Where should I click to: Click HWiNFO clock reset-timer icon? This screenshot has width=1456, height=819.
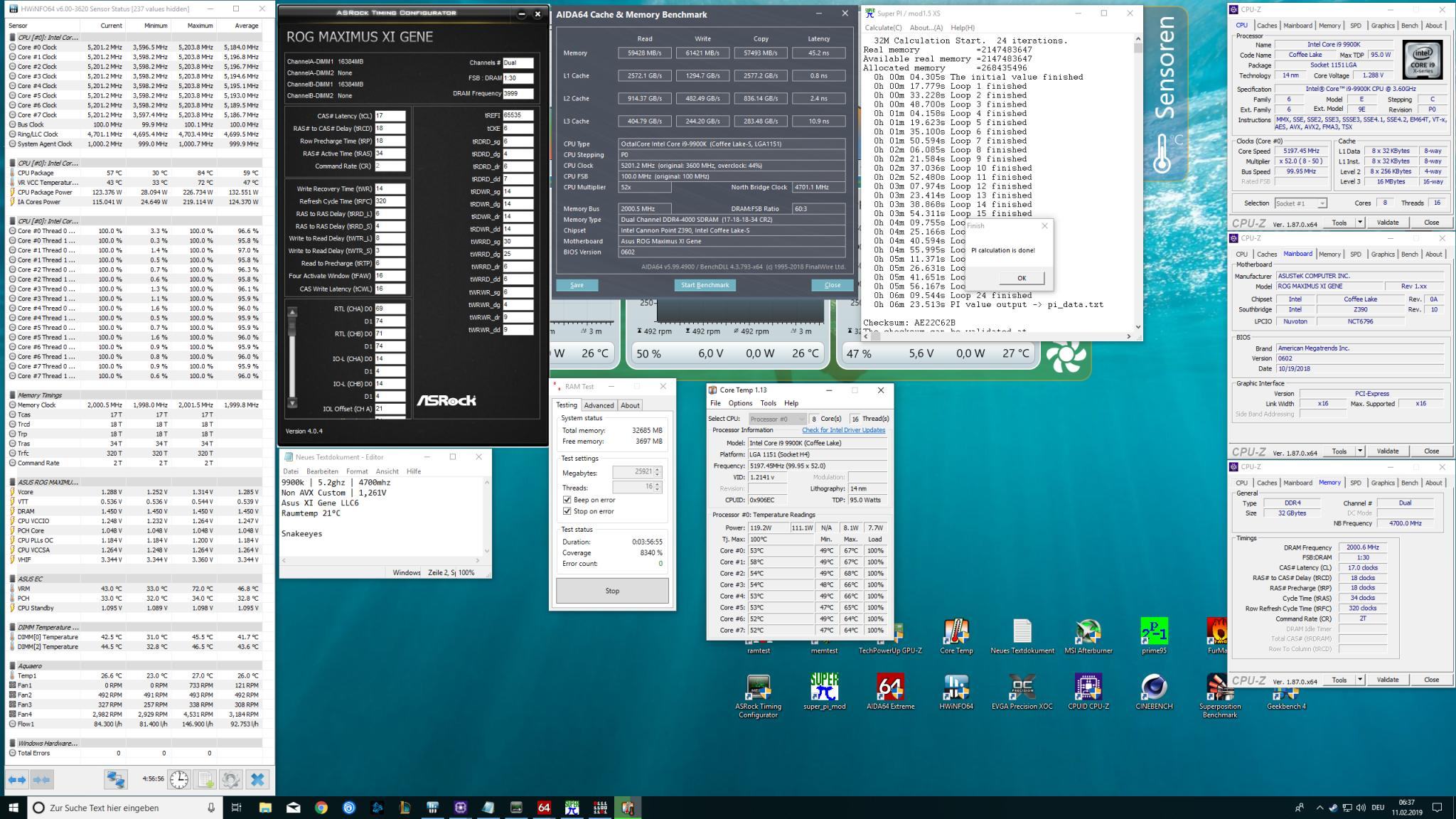[179, 780]
